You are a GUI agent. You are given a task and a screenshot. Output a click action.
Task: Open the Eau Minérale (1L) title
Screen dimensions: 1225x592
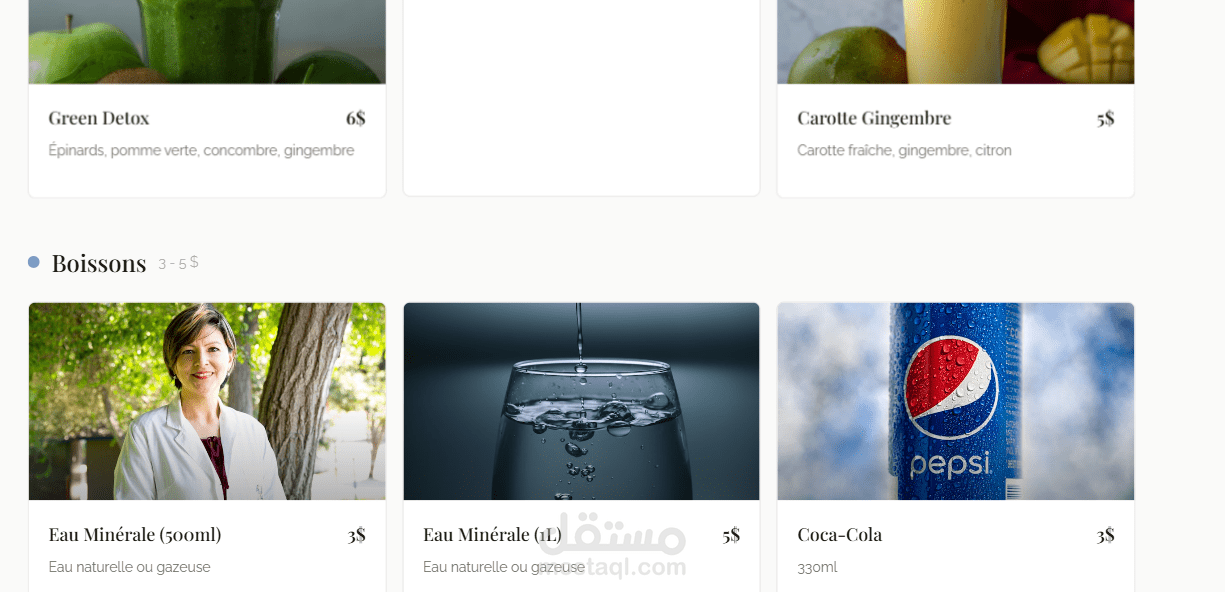(492, 535)
